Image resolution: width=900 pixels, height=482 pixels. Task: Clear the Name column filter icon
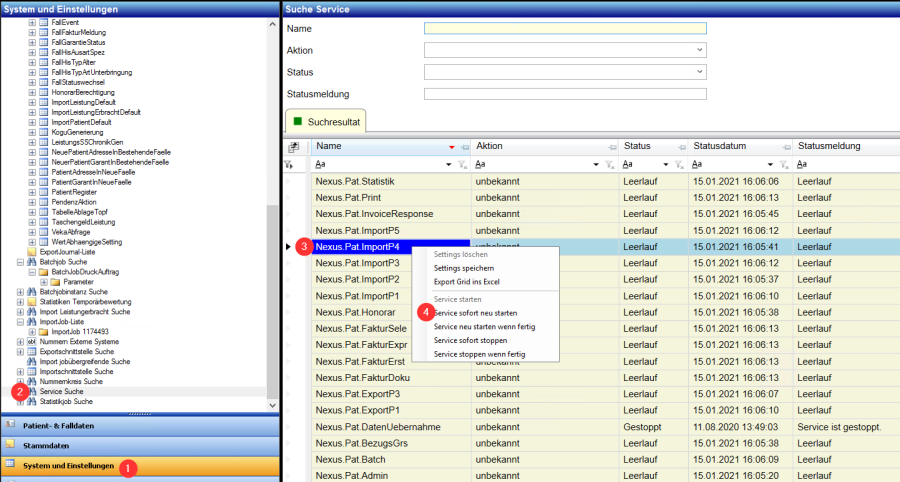click(x=462, y=164)
